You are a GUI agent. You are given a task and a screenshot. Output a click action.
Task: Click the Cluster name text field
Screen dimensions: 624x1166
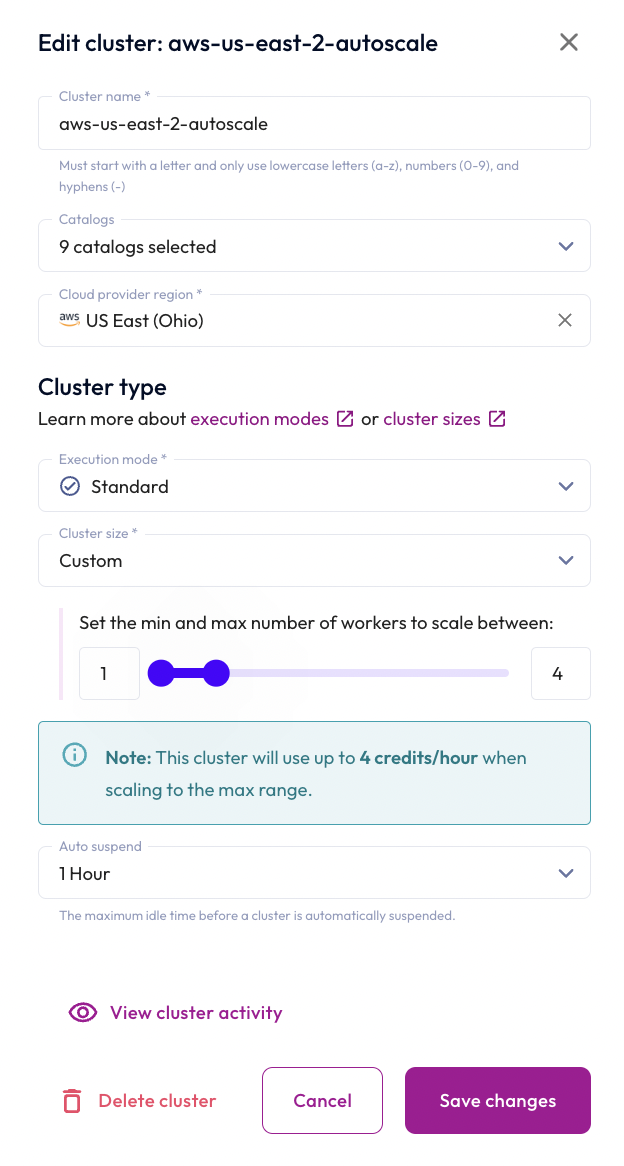314,125
